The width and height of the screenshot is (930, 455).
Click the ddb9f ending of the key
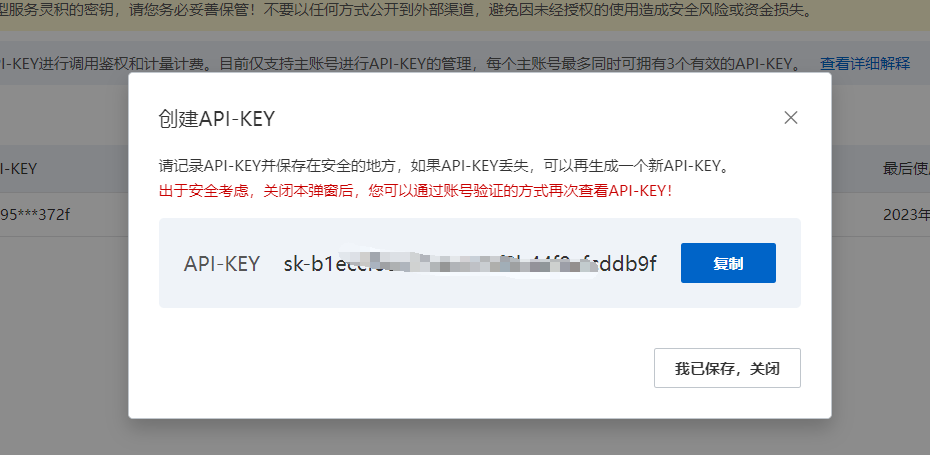point(629,263)
